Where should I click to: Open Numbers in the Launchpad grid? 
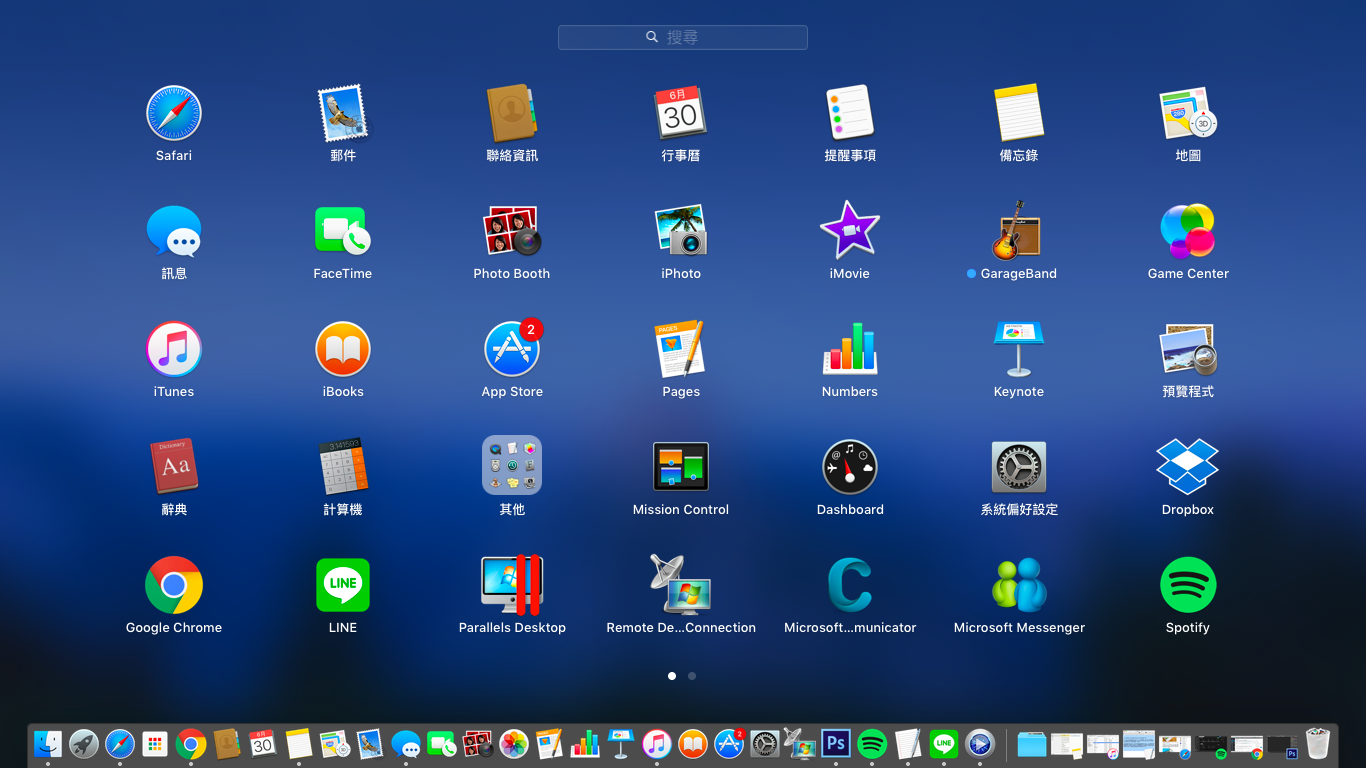[850, 349]
